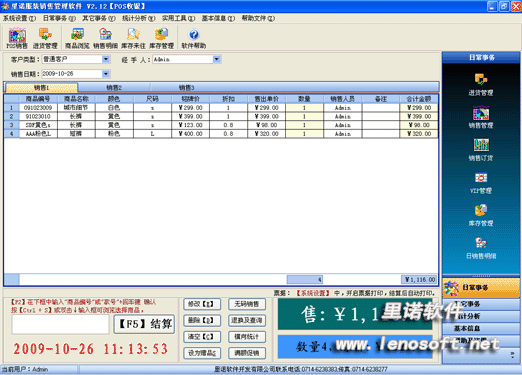Click the ¥400.00 list price cell

point(190,134)
